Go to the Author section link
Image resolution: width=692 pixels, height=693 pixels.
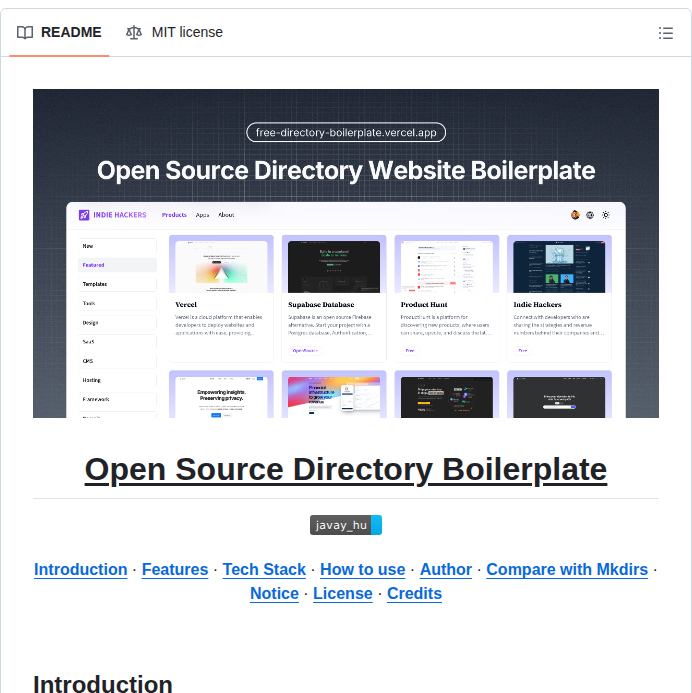point(446,570)
